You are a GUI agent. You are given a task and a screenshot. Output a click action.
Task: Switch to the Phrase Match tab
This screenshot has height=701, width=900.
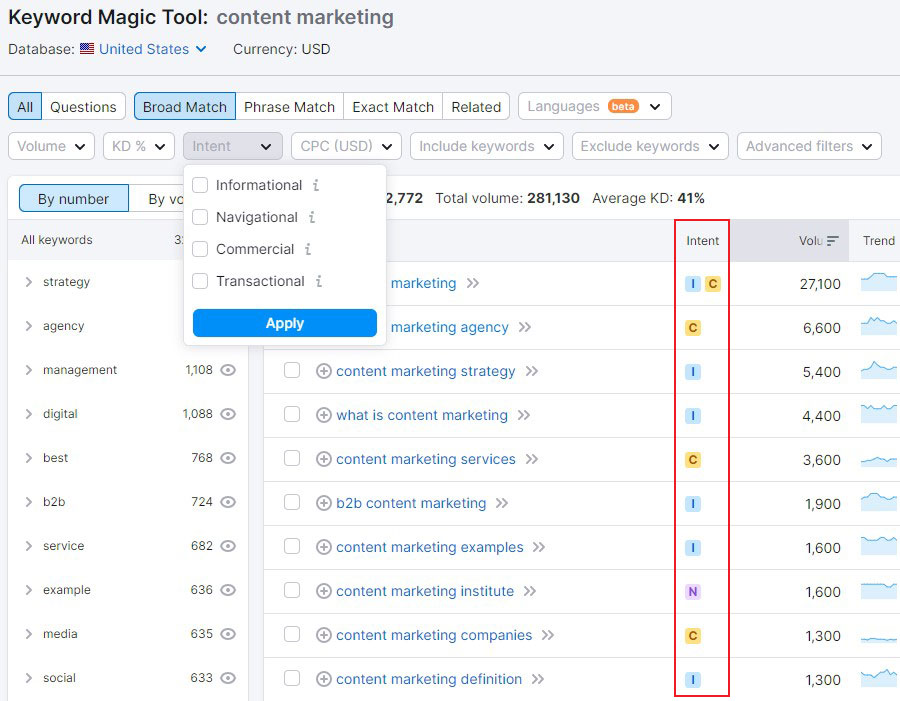tap(289, 107)
